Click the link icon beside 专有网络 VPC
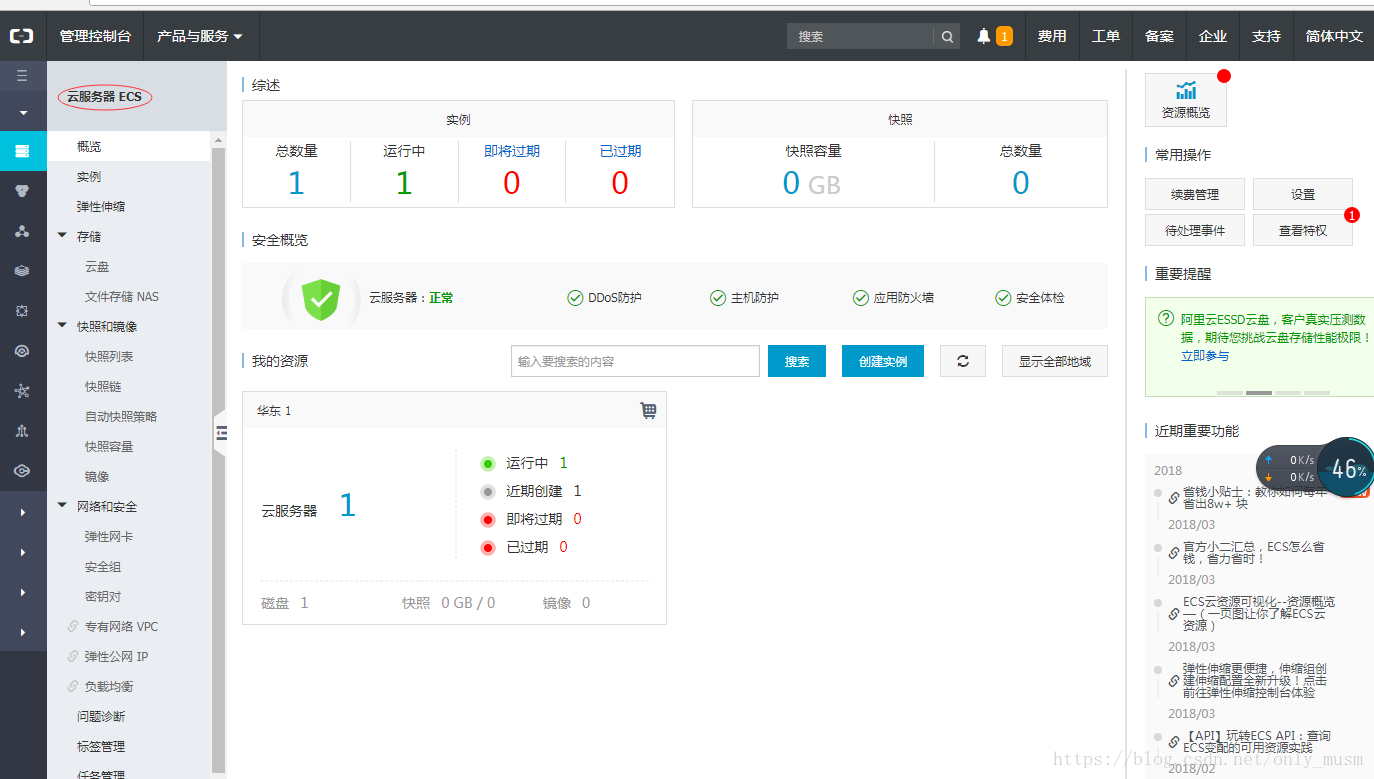Image resolution: width=1374 pixels, height=779 pixels. (x=72, y=627)
